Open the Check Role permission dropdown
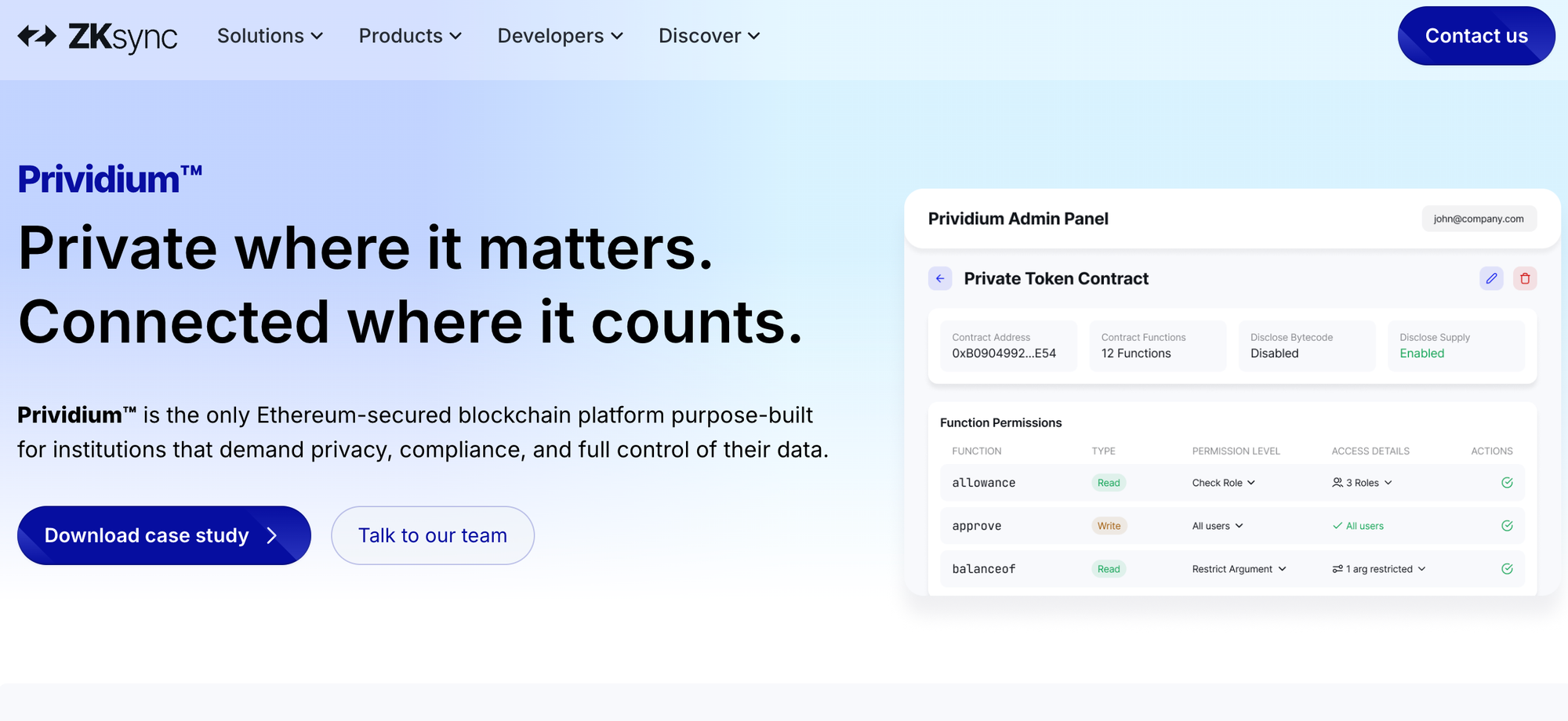Screen dimensions: 1568x721 [x=1223, y=483]
